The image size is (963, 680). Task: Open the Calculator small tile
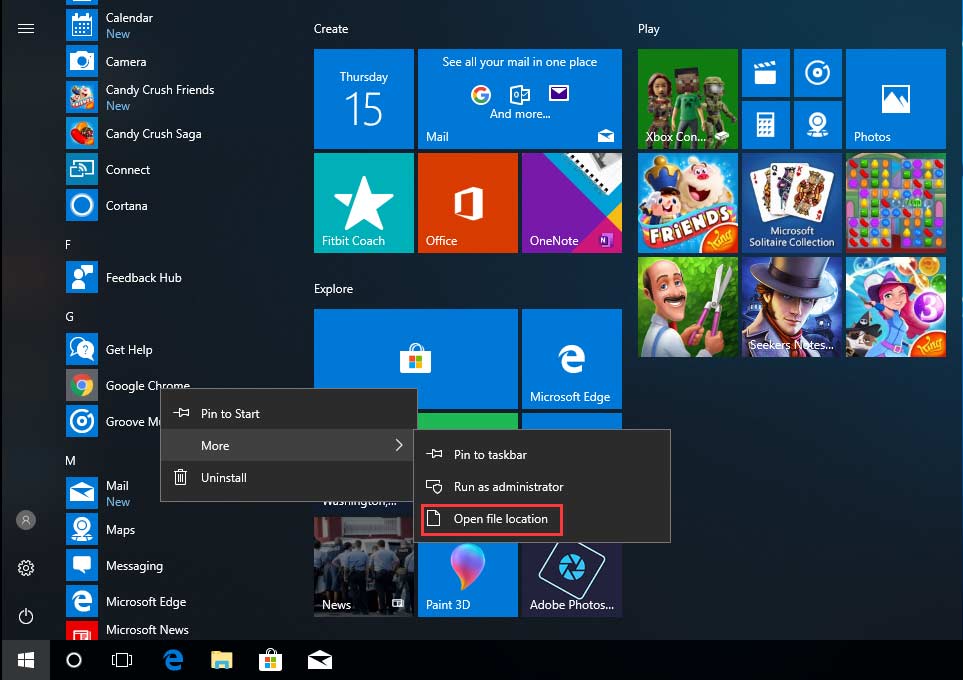click(765, 125)
